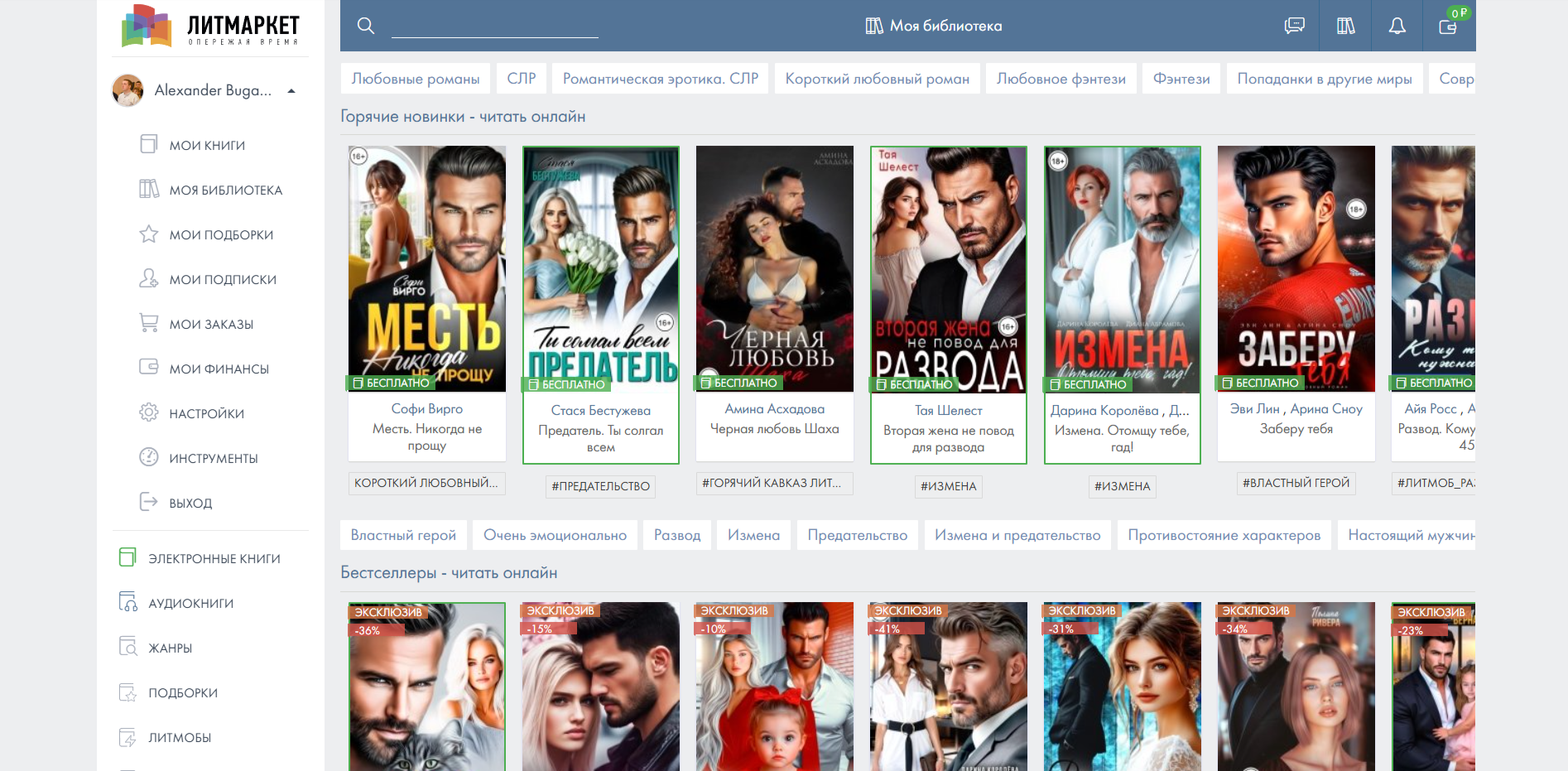Click the shopping cart icon for Мои заказы

[149, 323]
